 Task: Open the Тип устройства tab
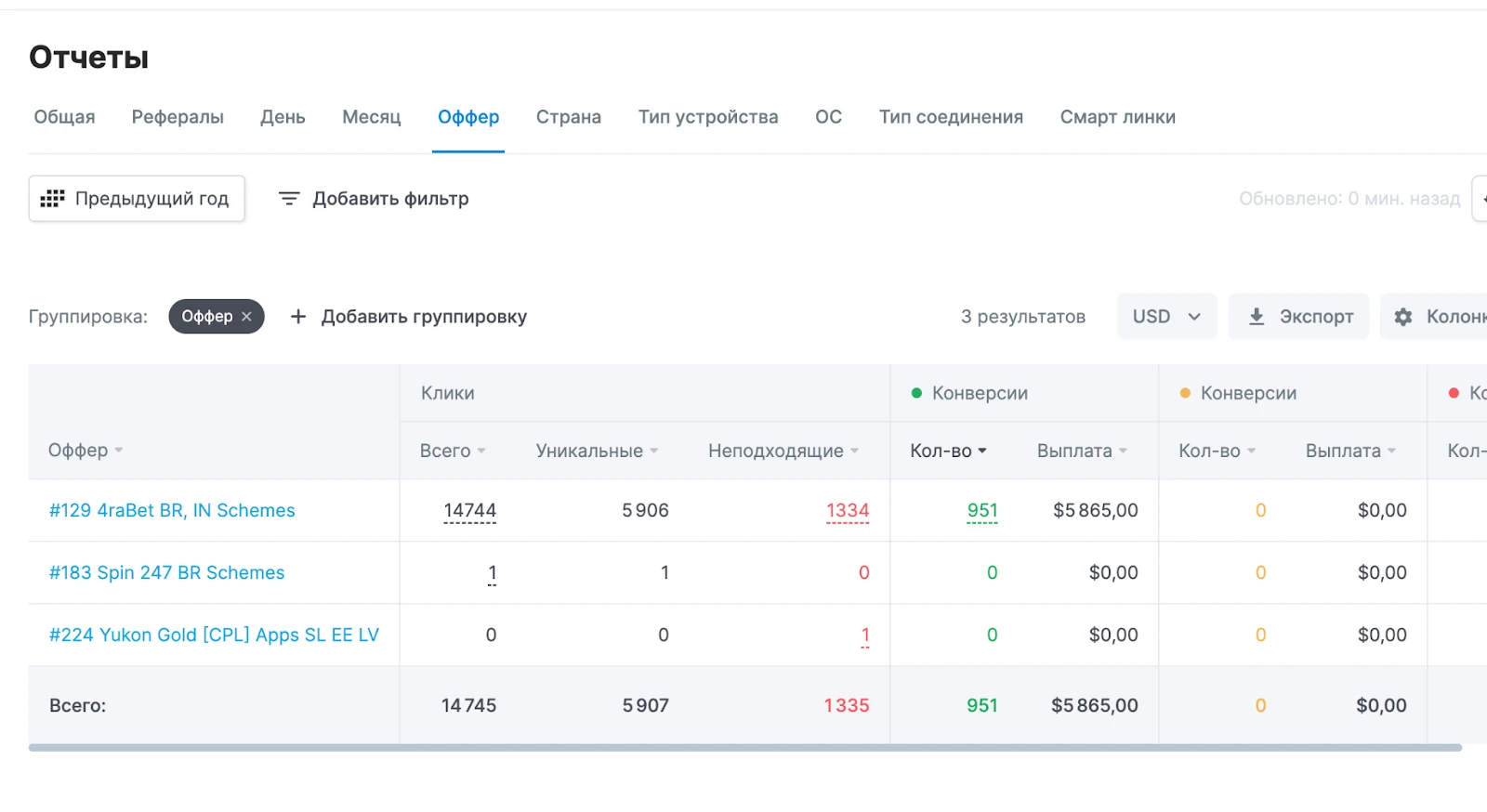pos(708,117)
